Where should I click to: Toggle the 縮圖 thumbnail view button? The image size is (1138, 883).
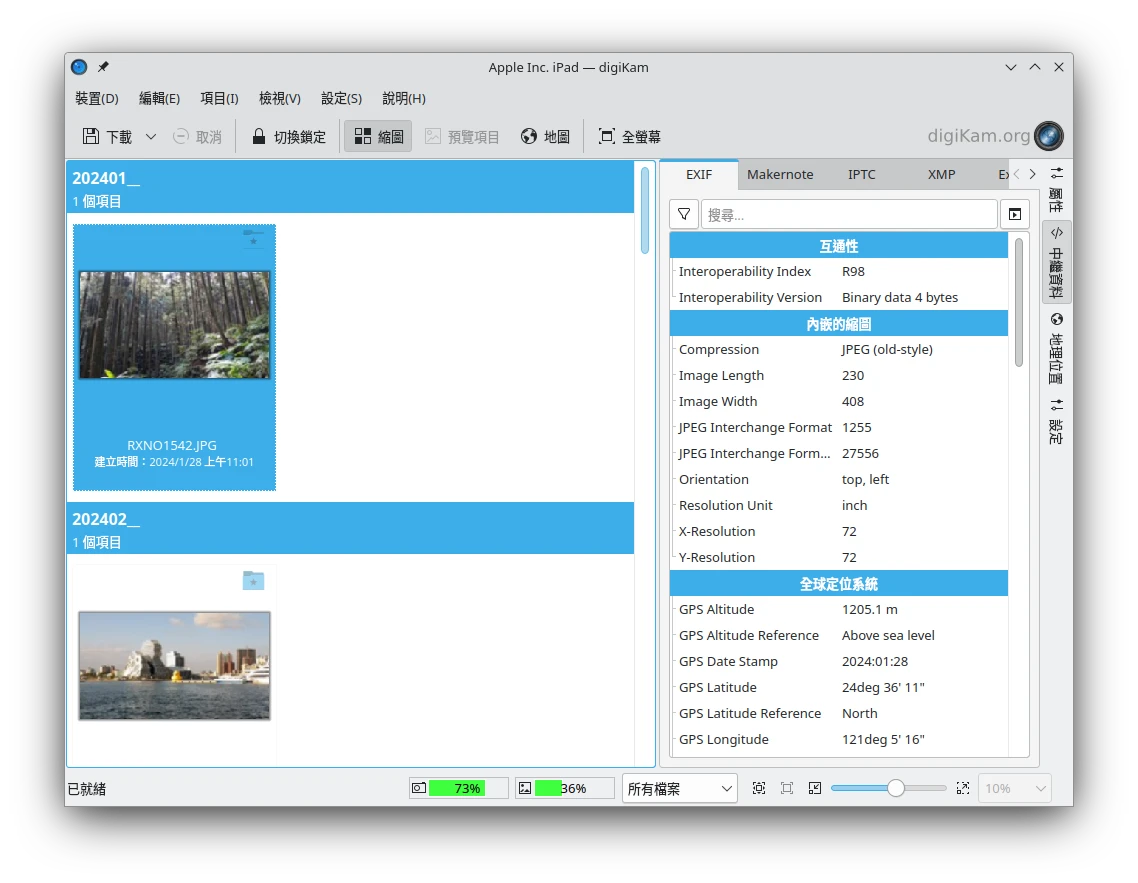(x=378, y=136)
